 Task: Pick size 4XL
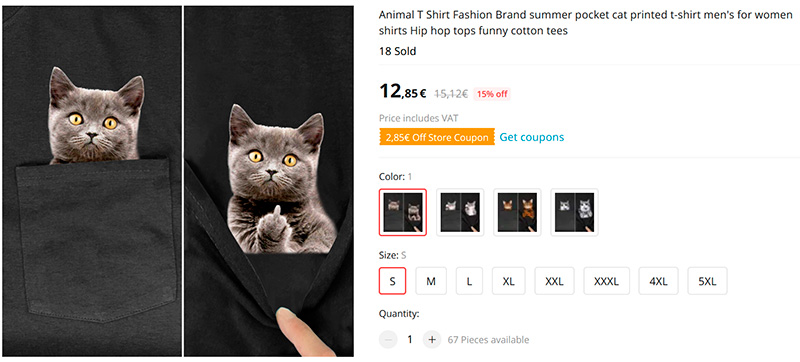coord(658,281)
